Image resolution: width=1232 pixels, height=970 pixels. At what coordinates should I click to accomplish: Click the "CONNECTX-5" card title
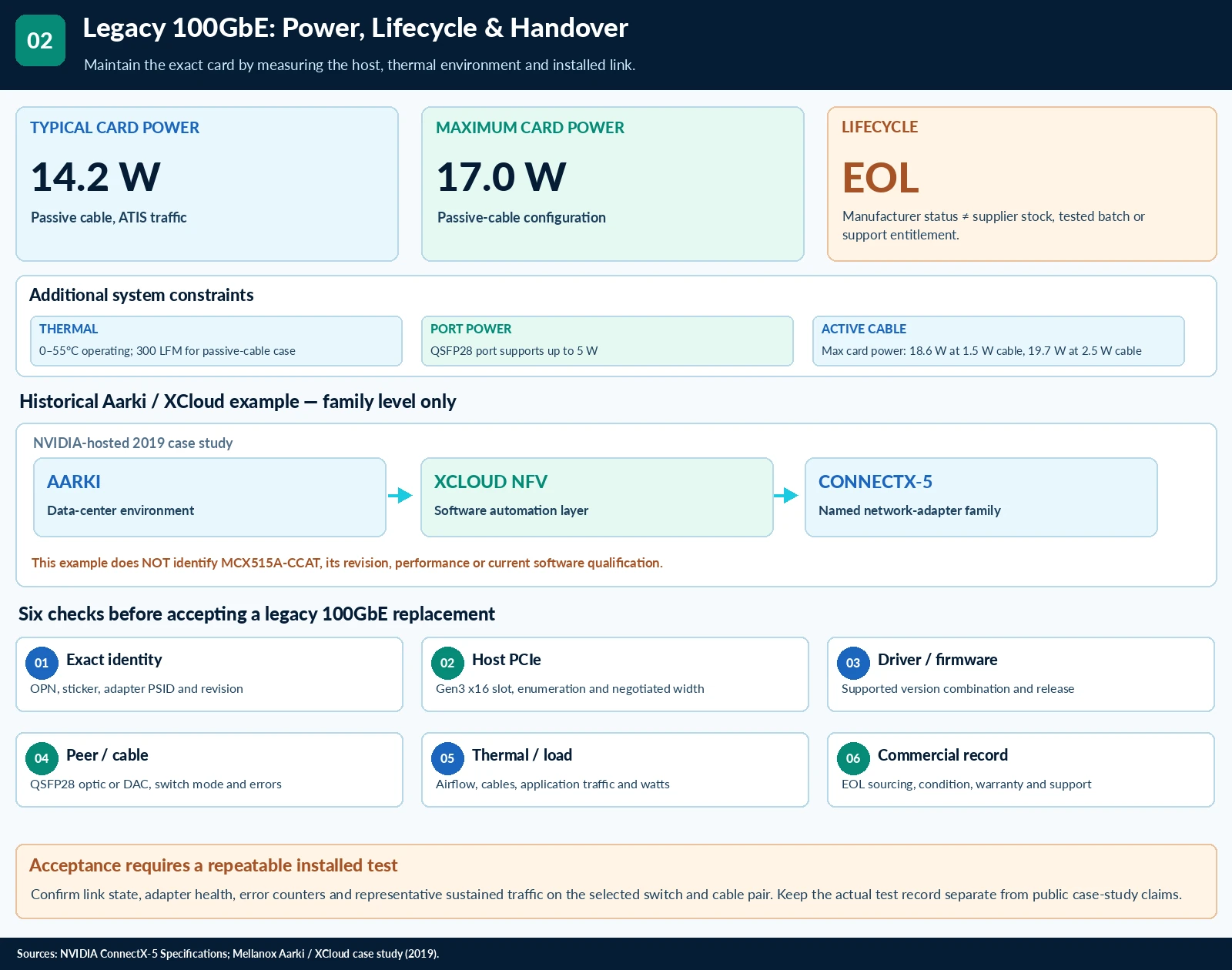click(x=875, y=482)
